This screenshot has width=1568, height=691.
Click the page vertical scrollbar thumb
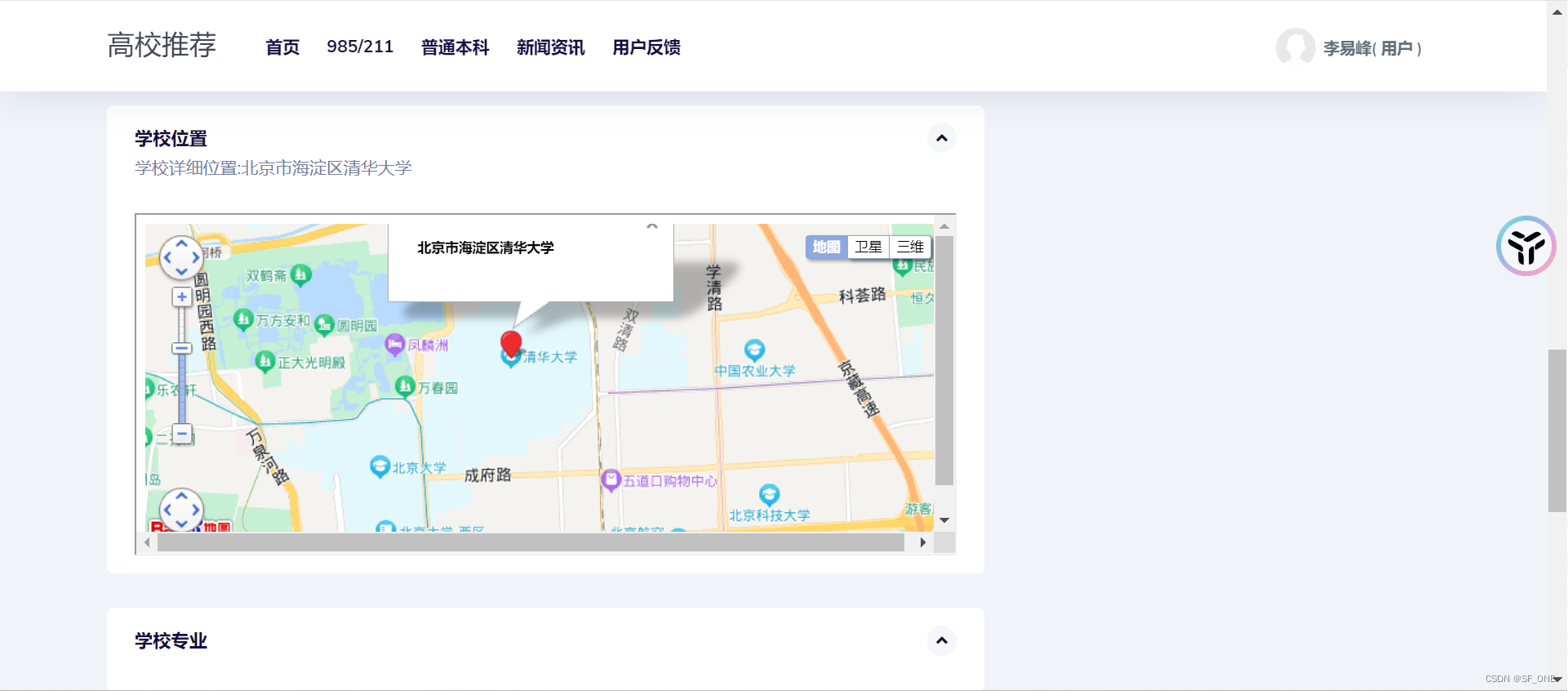click(1557, 430)
